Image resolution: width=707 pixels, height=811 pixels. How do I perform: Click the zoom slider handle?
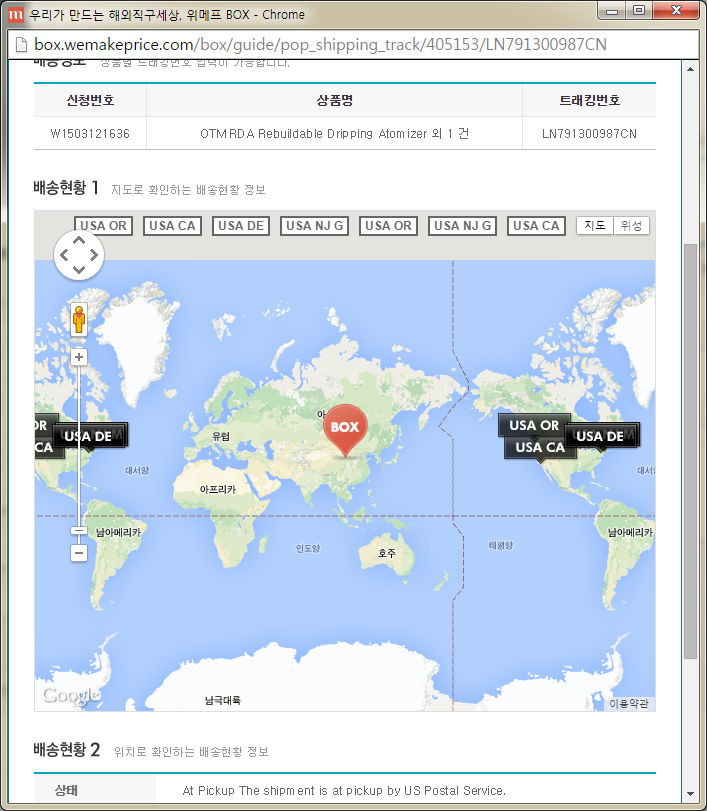[79, 531]
